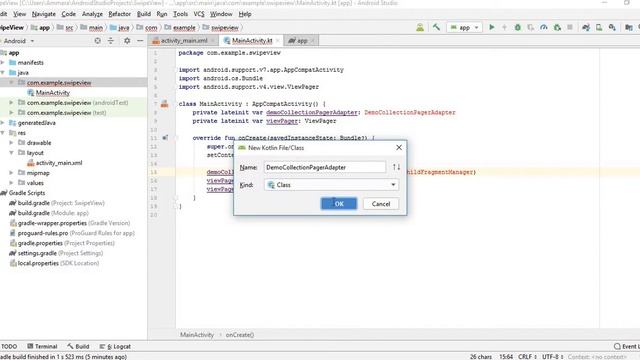Open the Refactor menu
Screen dimensions: 640x360
(119, 14)
